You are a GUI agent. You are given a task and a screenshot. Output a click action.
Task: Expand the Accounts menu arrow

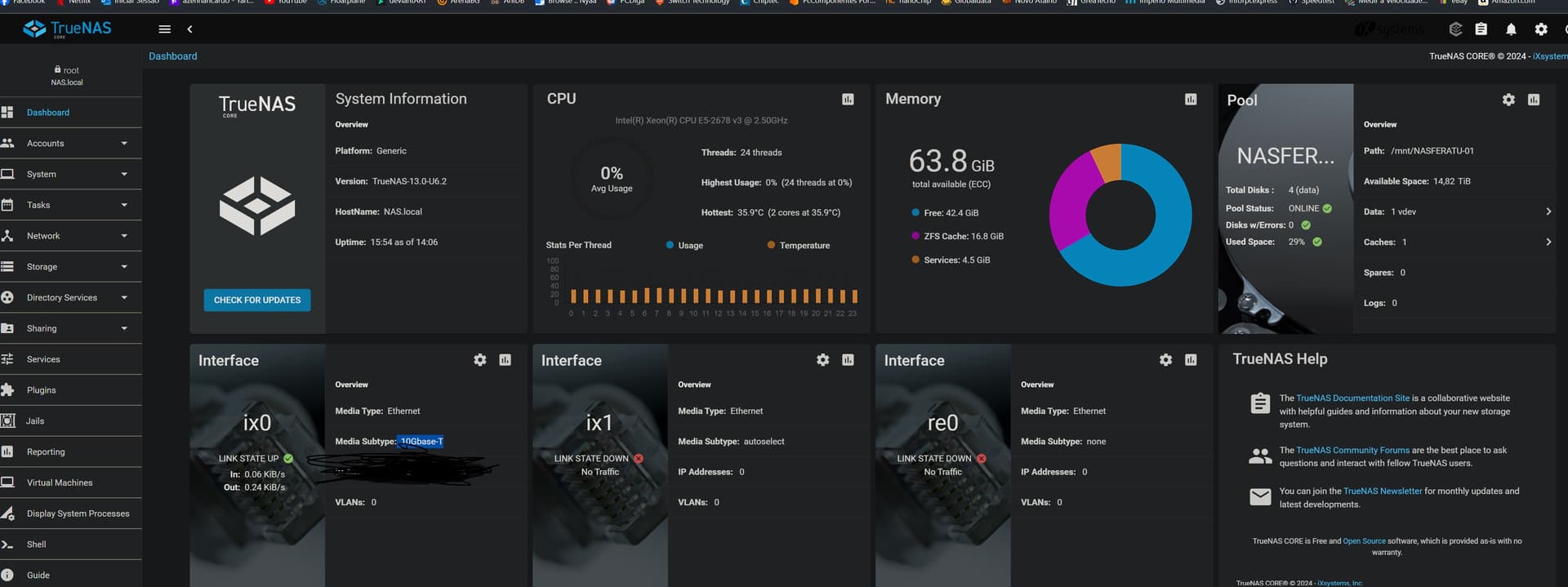tap(124, 144)
